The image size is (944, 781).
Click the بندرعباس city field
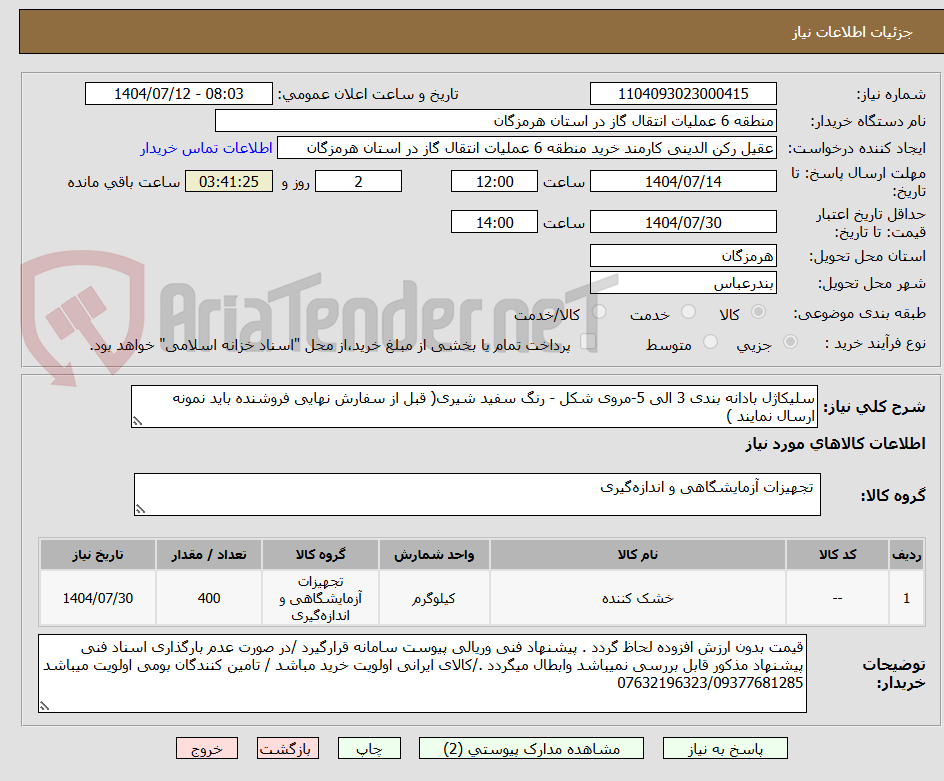coord(683,282)
